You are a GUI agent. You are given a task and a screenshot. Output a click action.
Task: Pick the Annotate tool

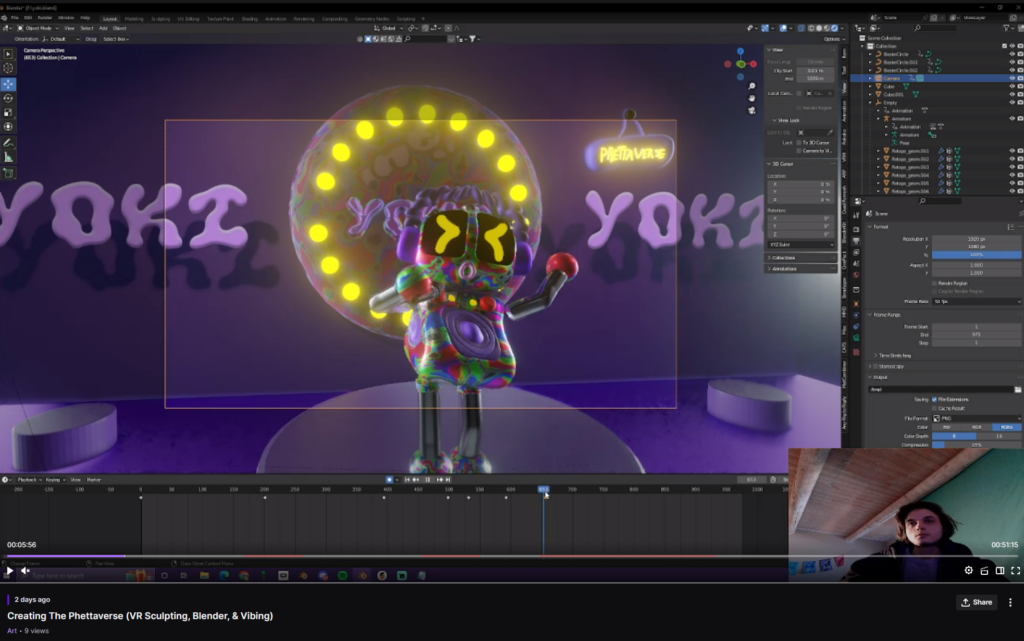coord(9,143)
